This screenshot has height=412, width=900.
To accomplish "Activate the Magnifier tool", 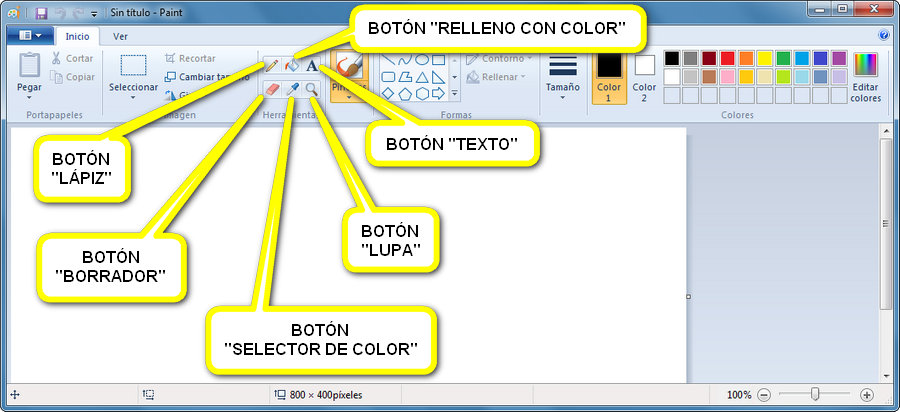I will point(313,90).
